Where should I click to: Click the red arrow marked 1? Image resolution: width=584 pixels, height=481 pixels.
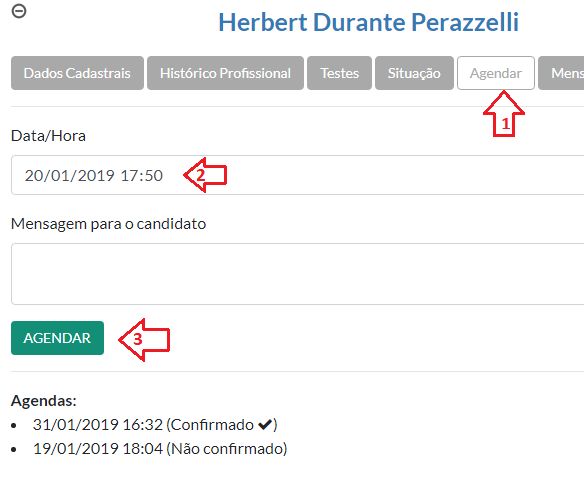[x=504, y=114]
